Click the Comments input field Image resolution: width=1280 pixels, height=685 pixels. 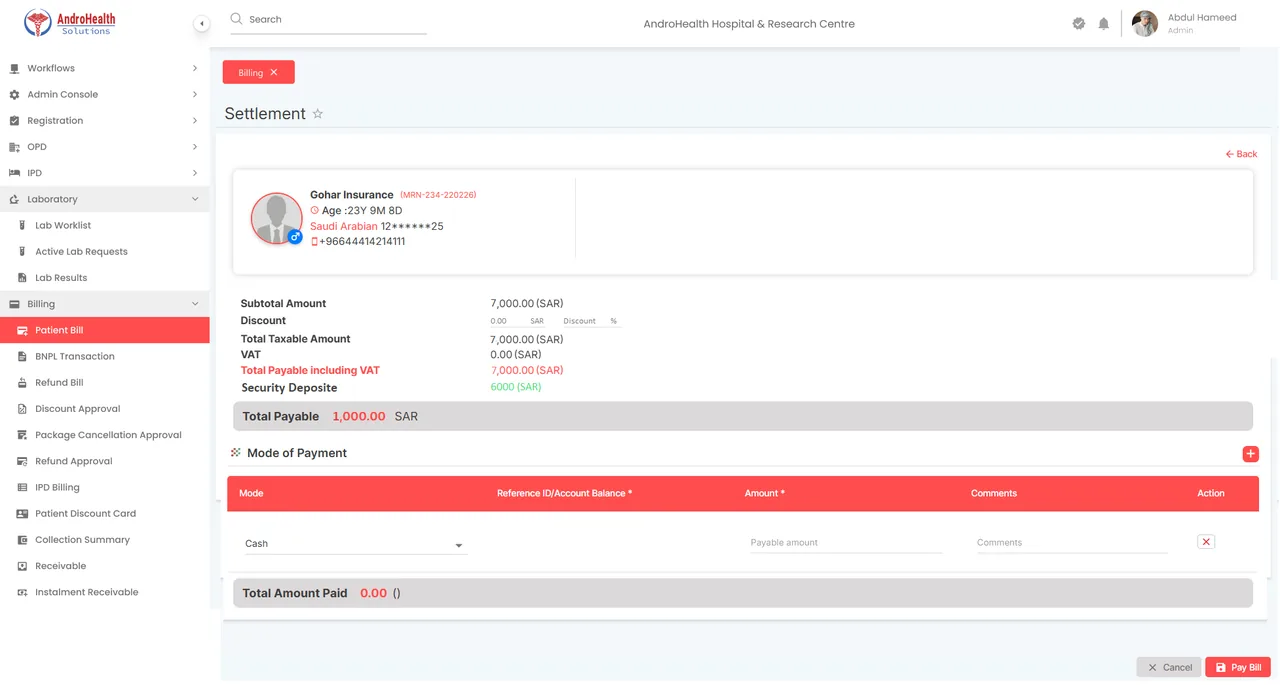tap(1072, 543)
